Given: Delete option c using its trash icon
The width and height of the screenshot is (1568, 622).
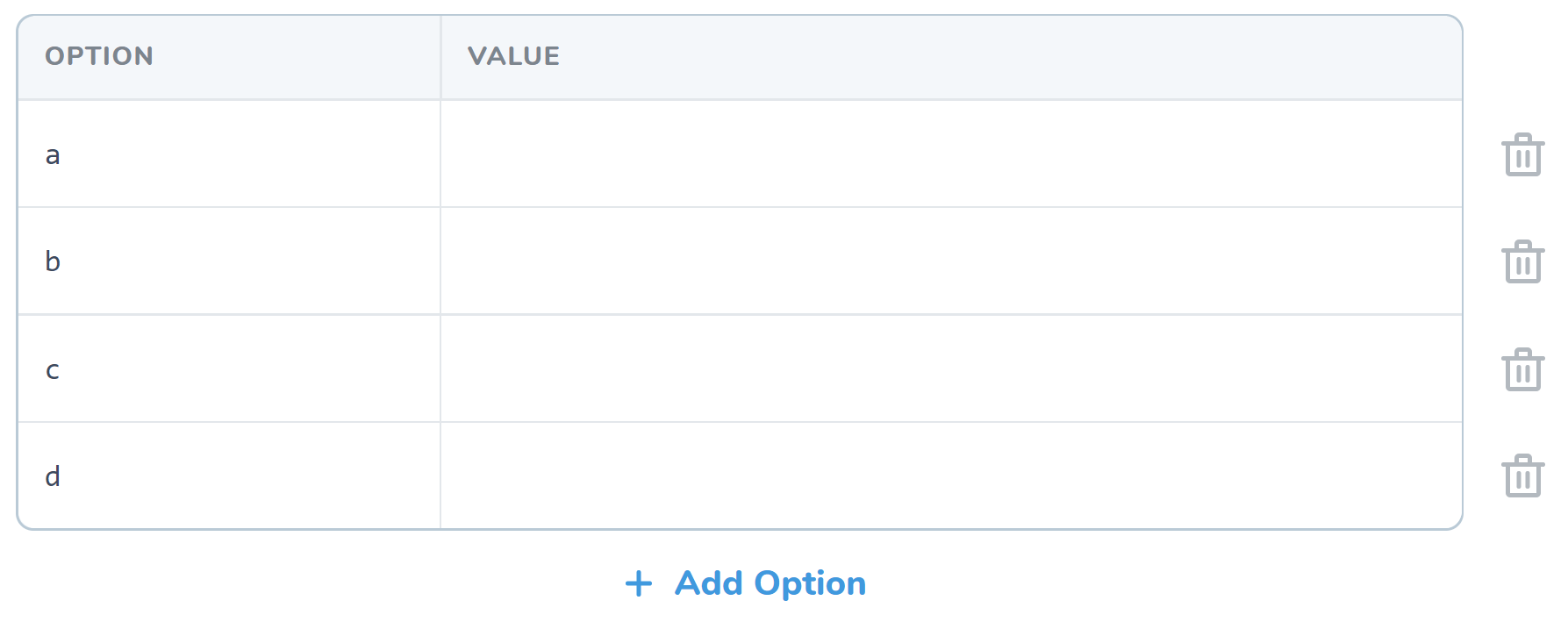Looking at the screenshot, I should 1524,369.
